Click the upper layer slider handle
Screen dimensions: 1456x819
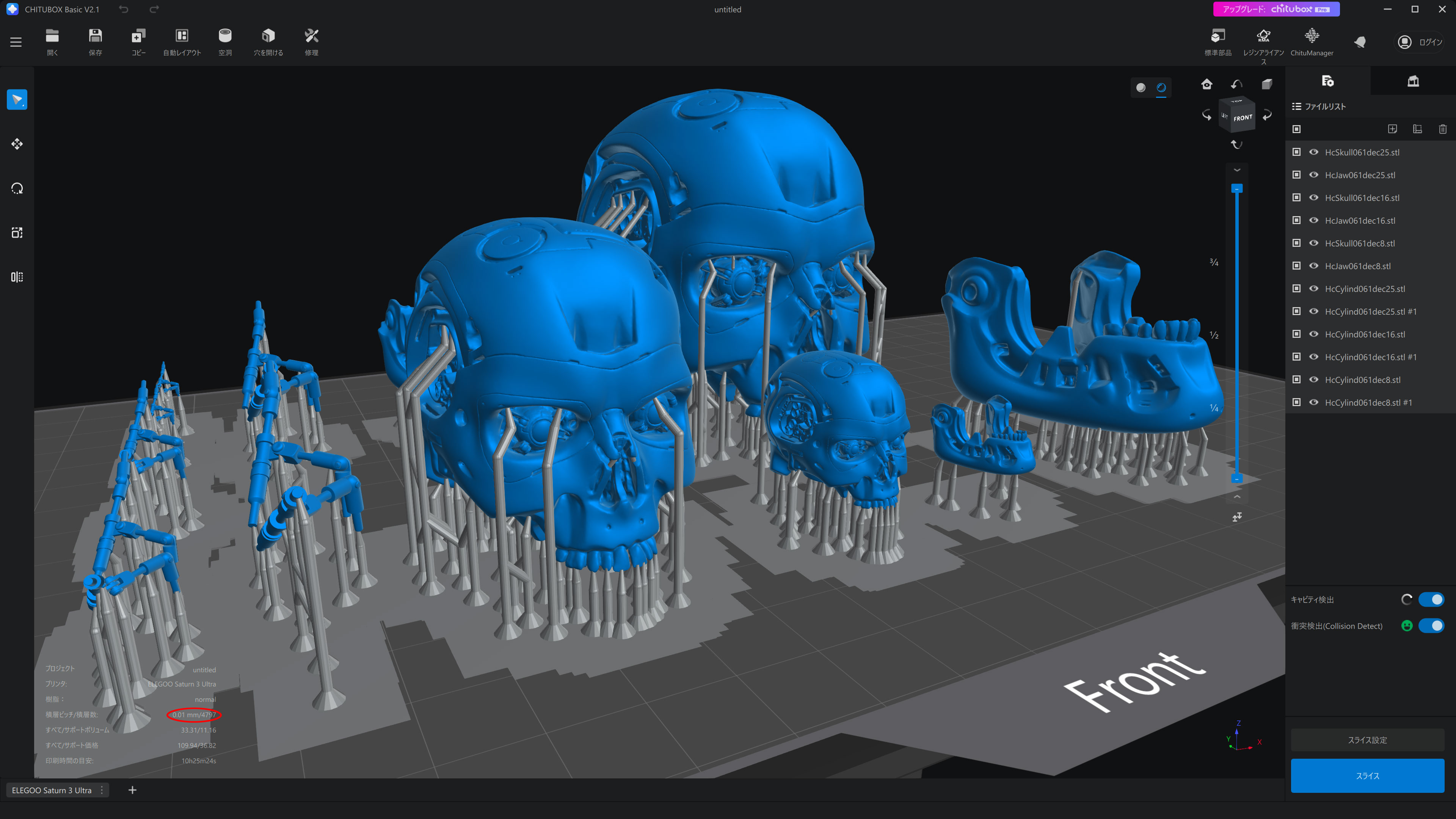(1237, 189)
